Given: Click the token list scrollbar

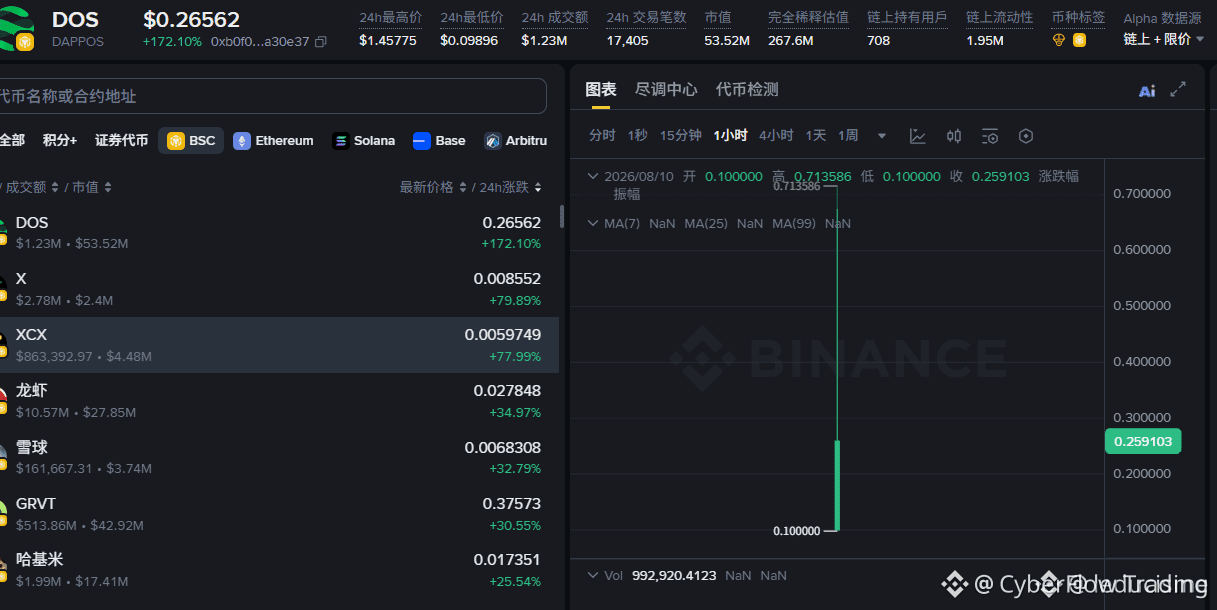Looking at the screenshot, I should tap(562, 216).
